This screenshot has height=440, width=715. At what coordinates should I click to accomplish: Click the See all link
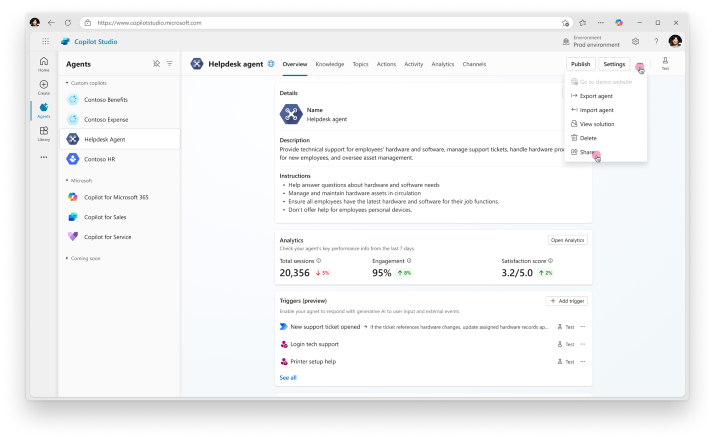[x=288, y=378]
